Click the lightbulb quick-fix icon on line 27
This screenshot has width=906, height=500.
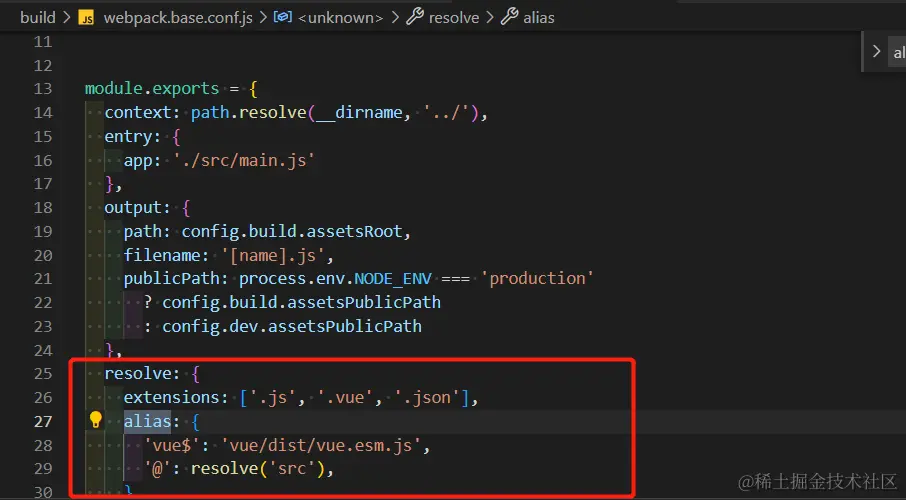(x=95, y=420)
